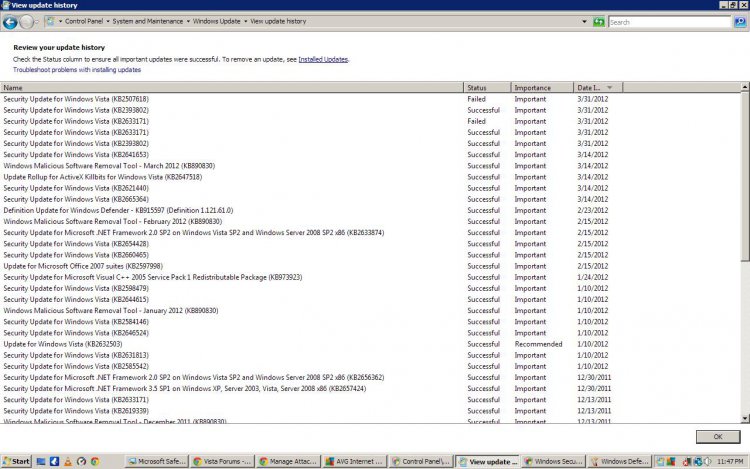Click the search magnifier button

[x=740, y=22]
